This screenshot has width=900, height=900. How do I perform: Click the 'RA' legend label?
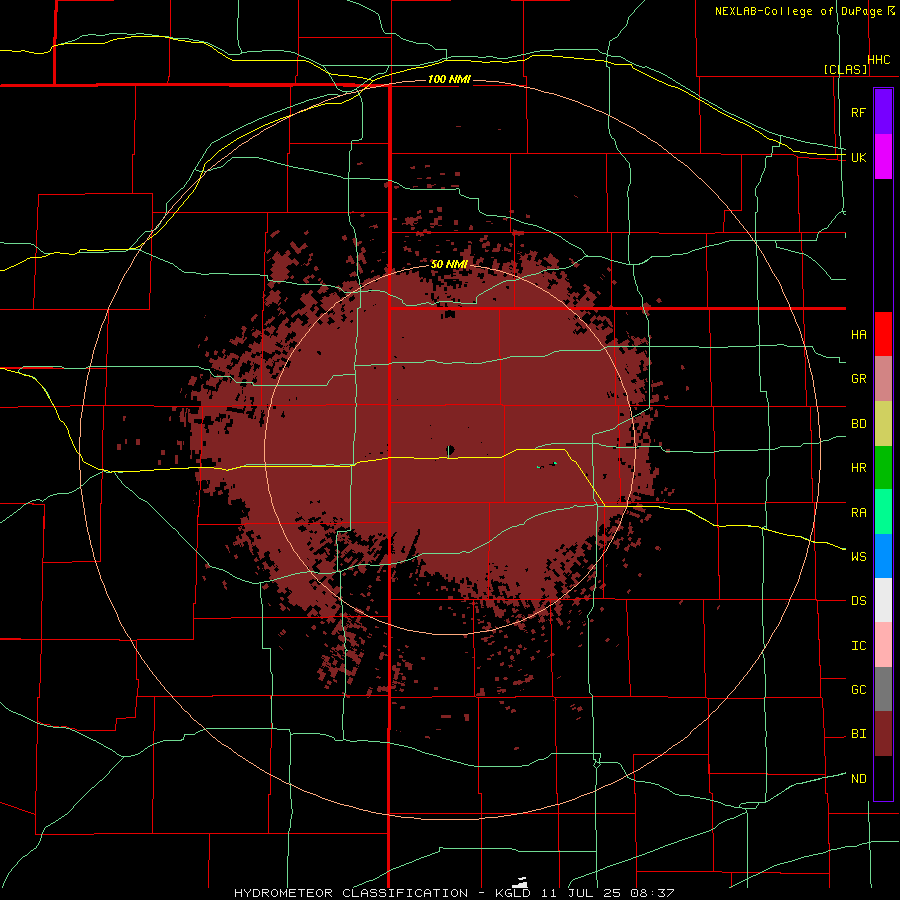click(x=858, y=512)
